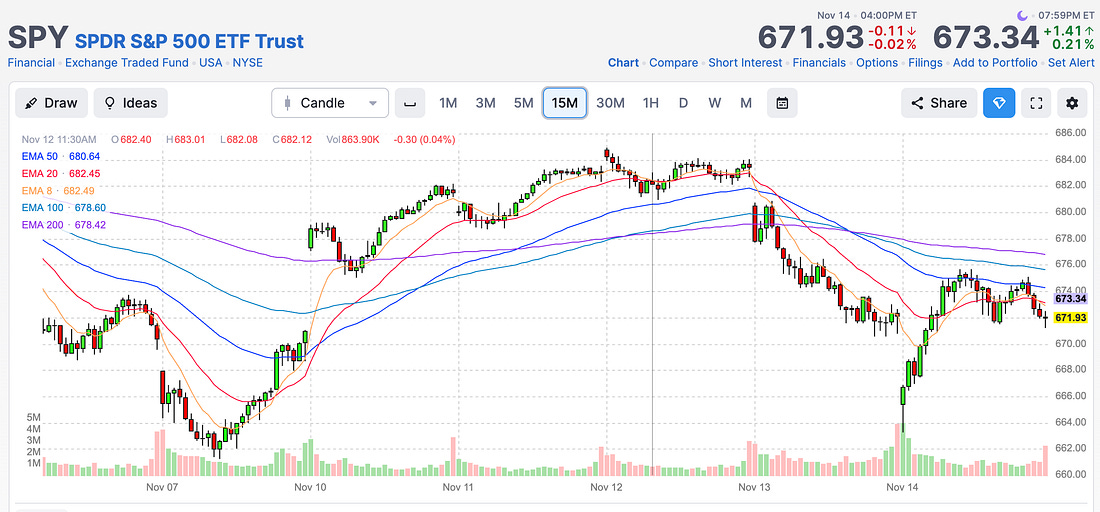
Task: Open the Compare link
Action: pyautogui.click(x=673, y=62)
